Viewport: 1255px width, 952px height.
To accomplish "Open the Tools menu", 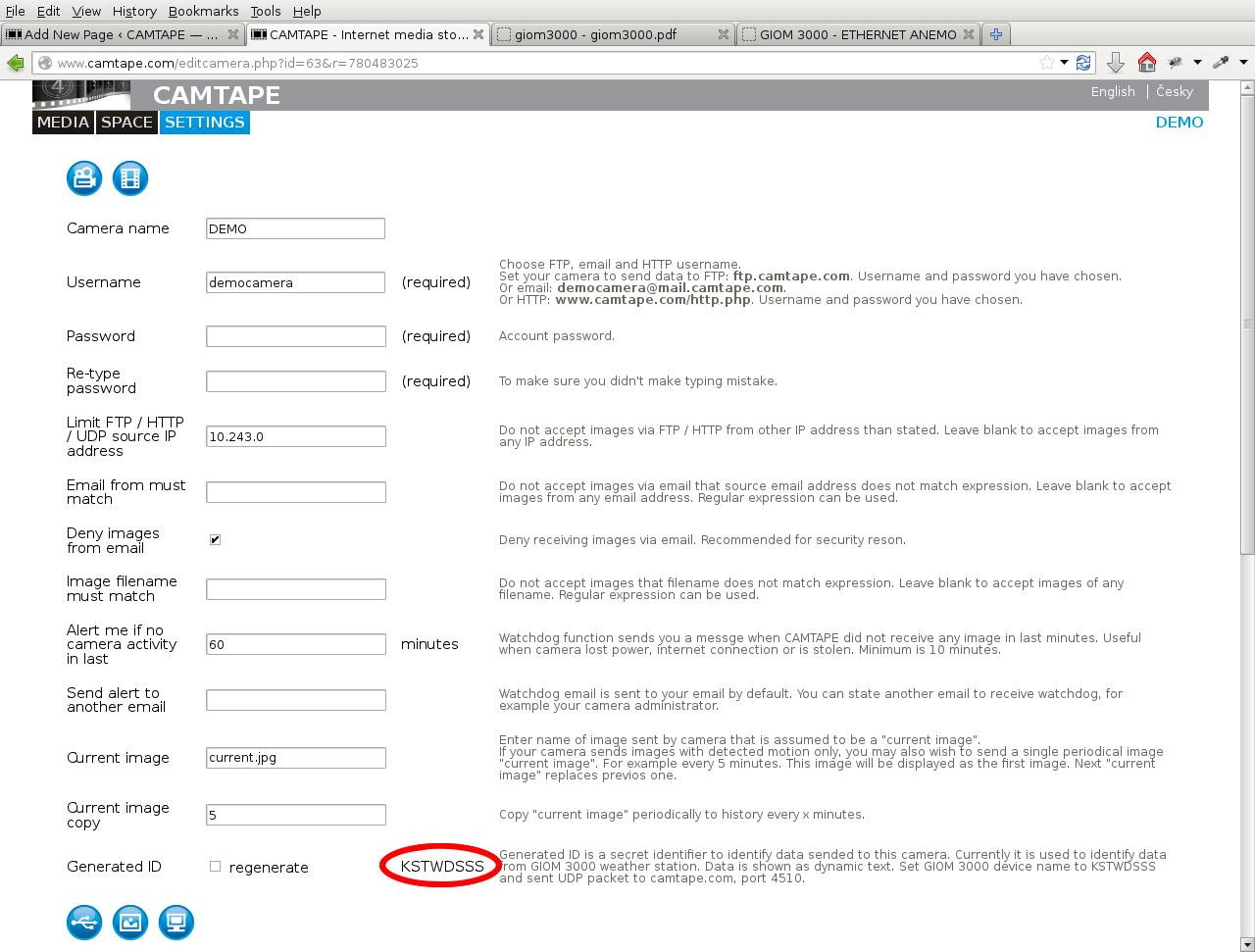I will [266, 11].
